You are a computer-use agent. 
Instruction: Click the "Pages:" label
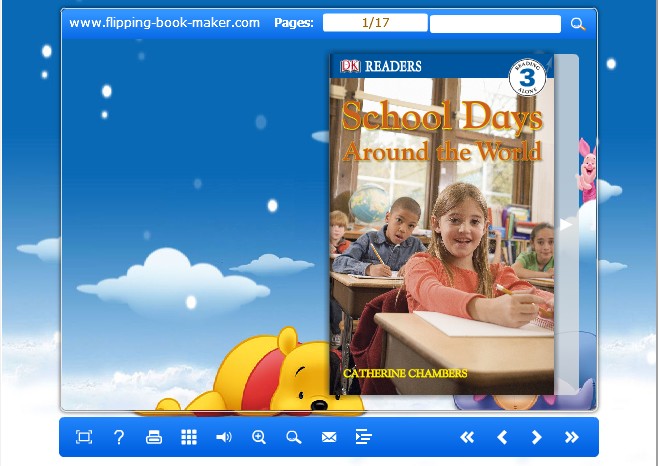point(294,23)
